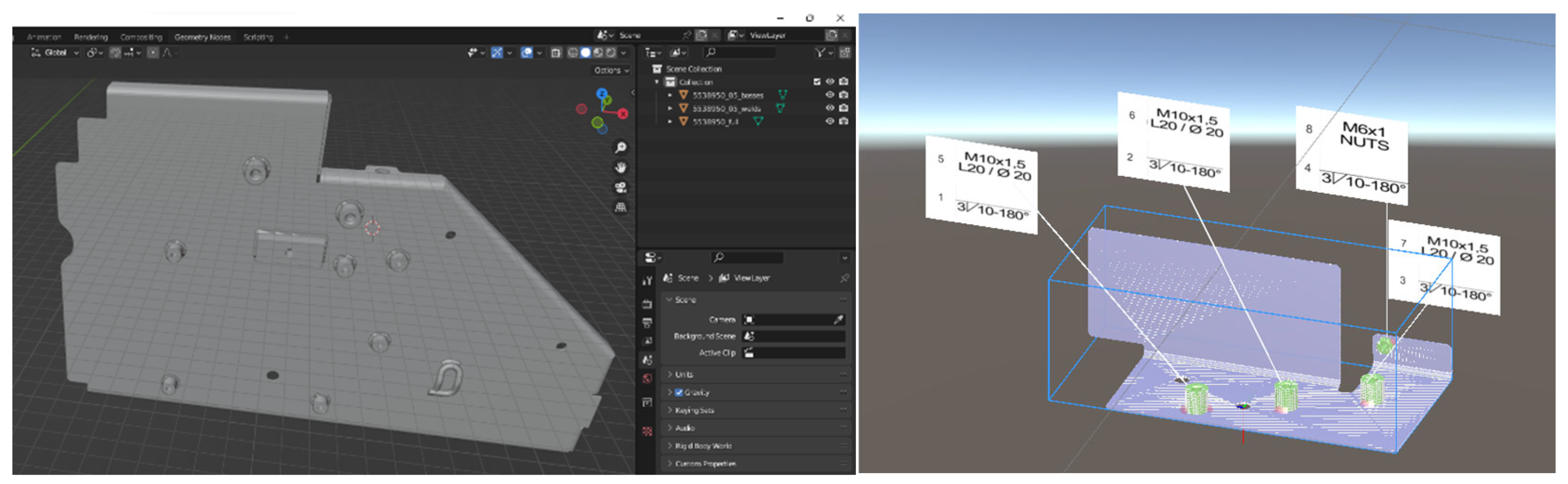Open the Global transform orientation dropdown
The image size is (1568, 484).
(55, 53)
